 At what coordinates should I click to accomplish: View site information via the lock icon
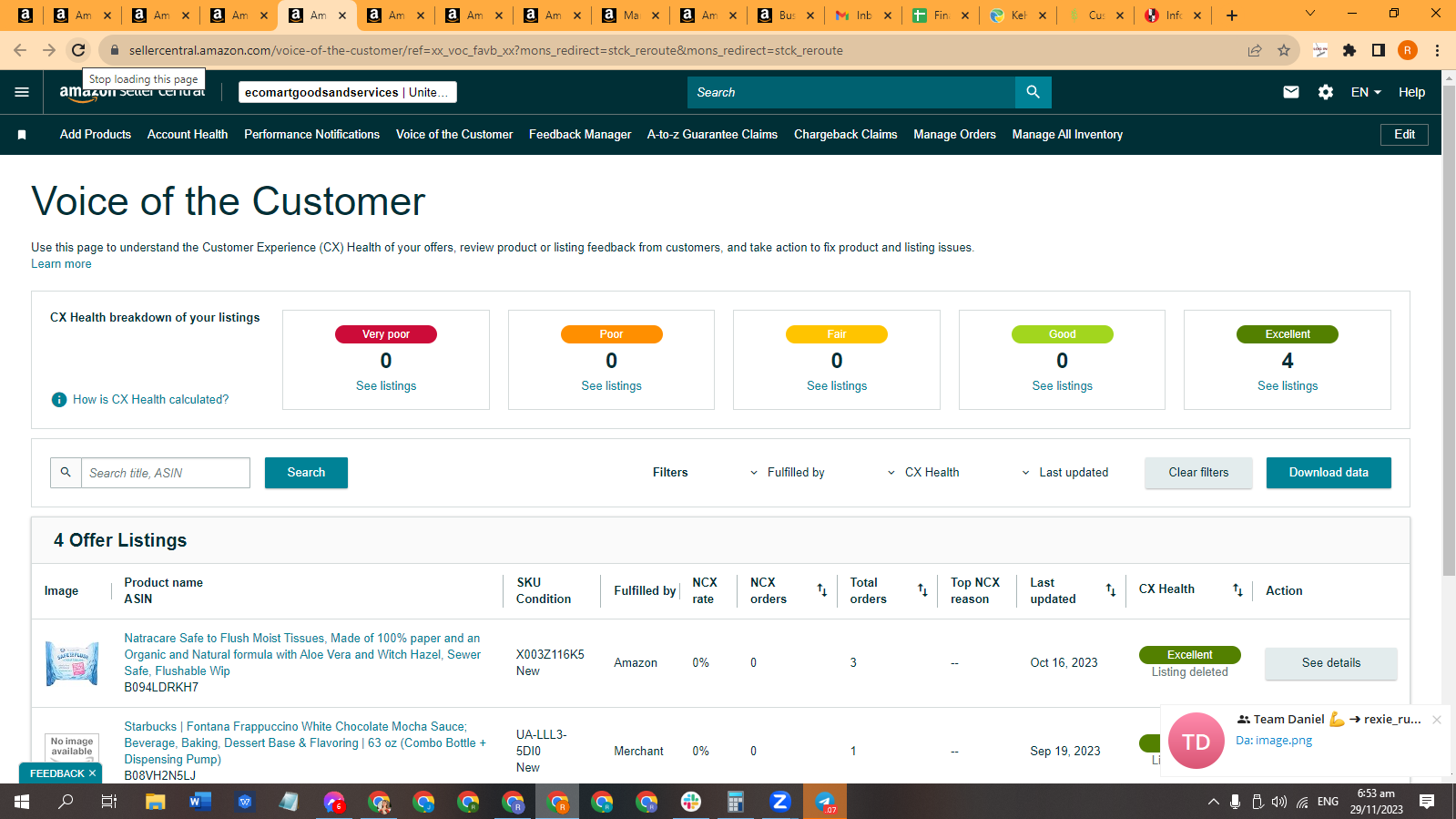tap(115, 50)
